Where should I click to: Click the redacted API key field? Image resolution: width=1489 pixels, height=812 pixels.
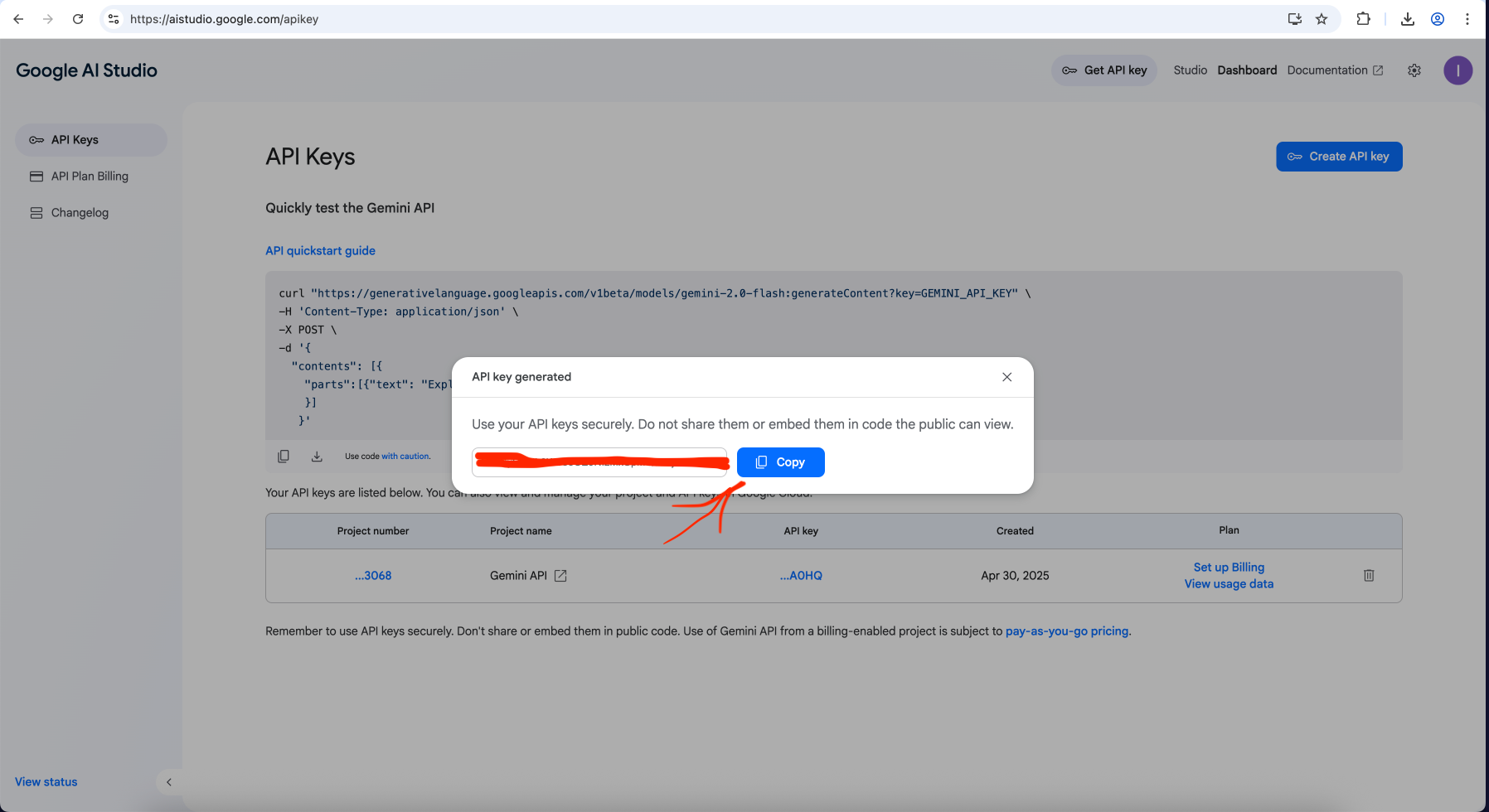(x=599, y=462)
